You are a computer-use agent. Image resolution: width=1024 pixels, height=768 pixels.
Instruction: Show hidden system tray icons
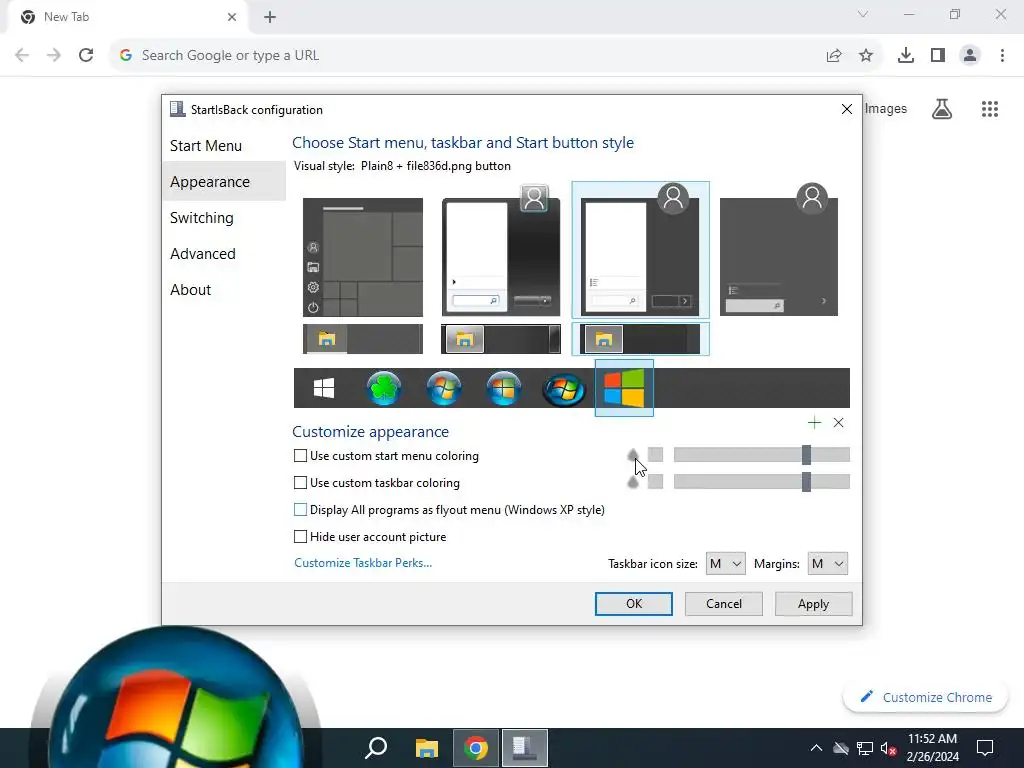click(816, 748)
